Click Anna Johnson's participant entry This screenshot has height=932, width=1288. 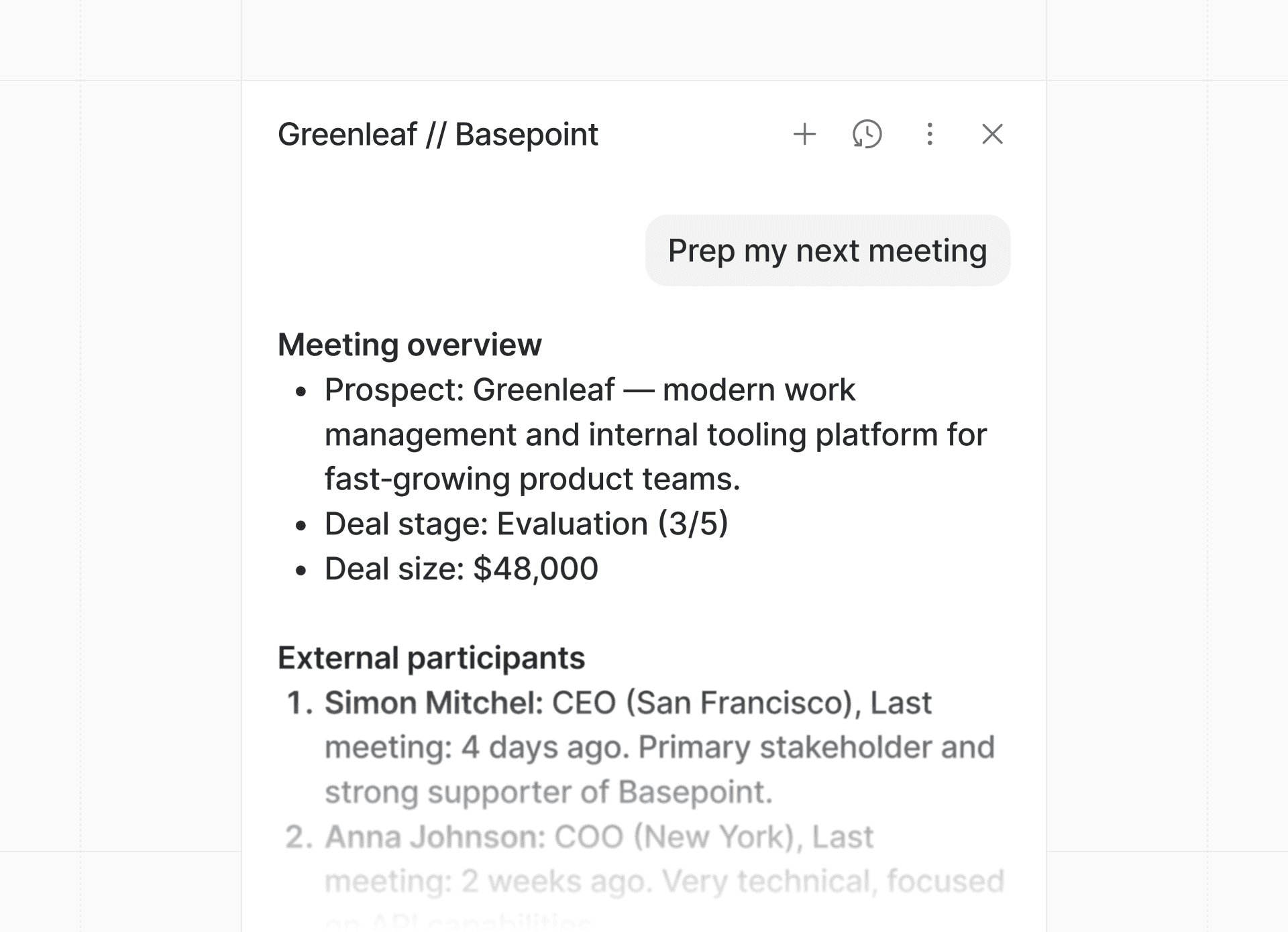599,836
